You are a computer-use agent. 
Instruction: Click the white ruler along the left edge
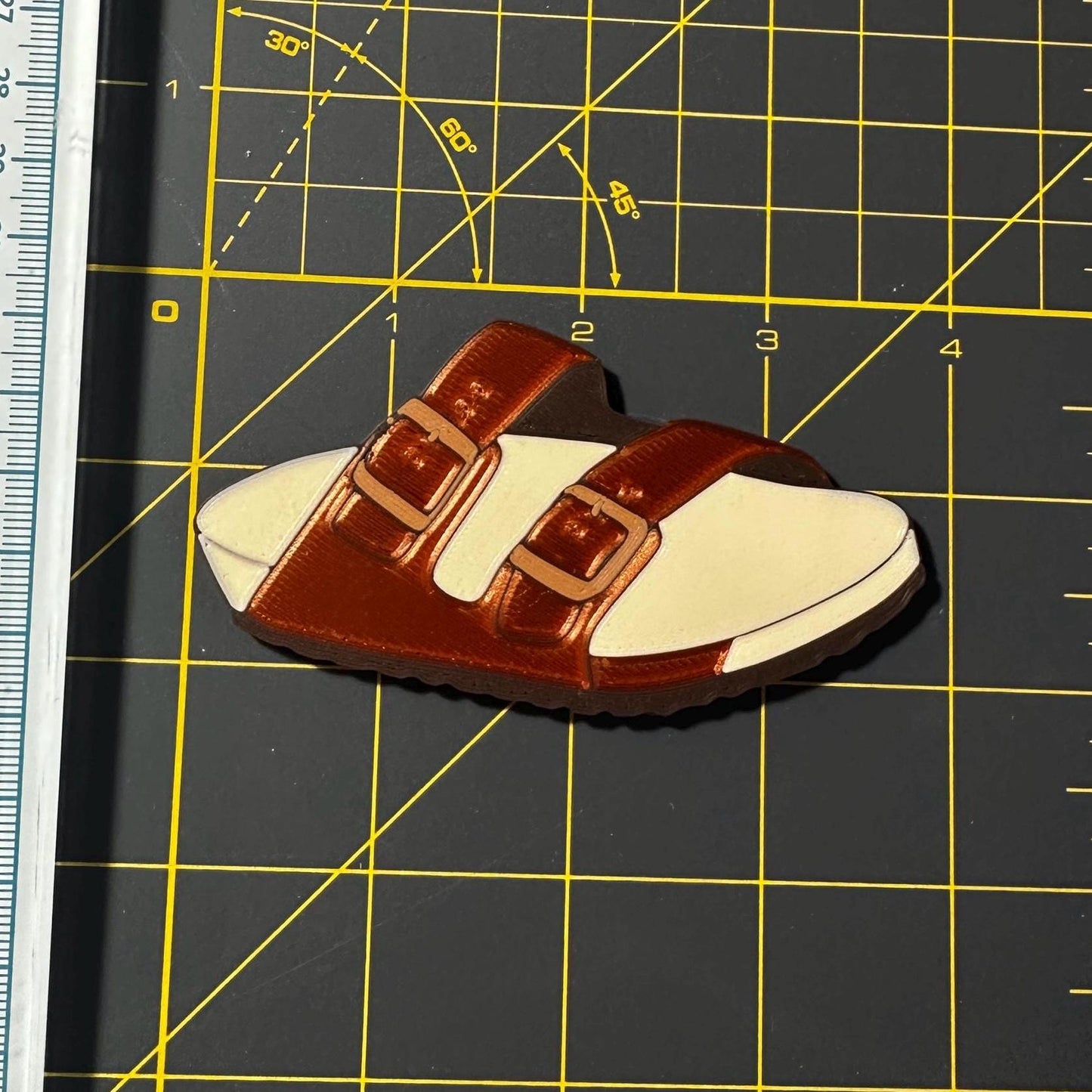click(x=30, y=529)
